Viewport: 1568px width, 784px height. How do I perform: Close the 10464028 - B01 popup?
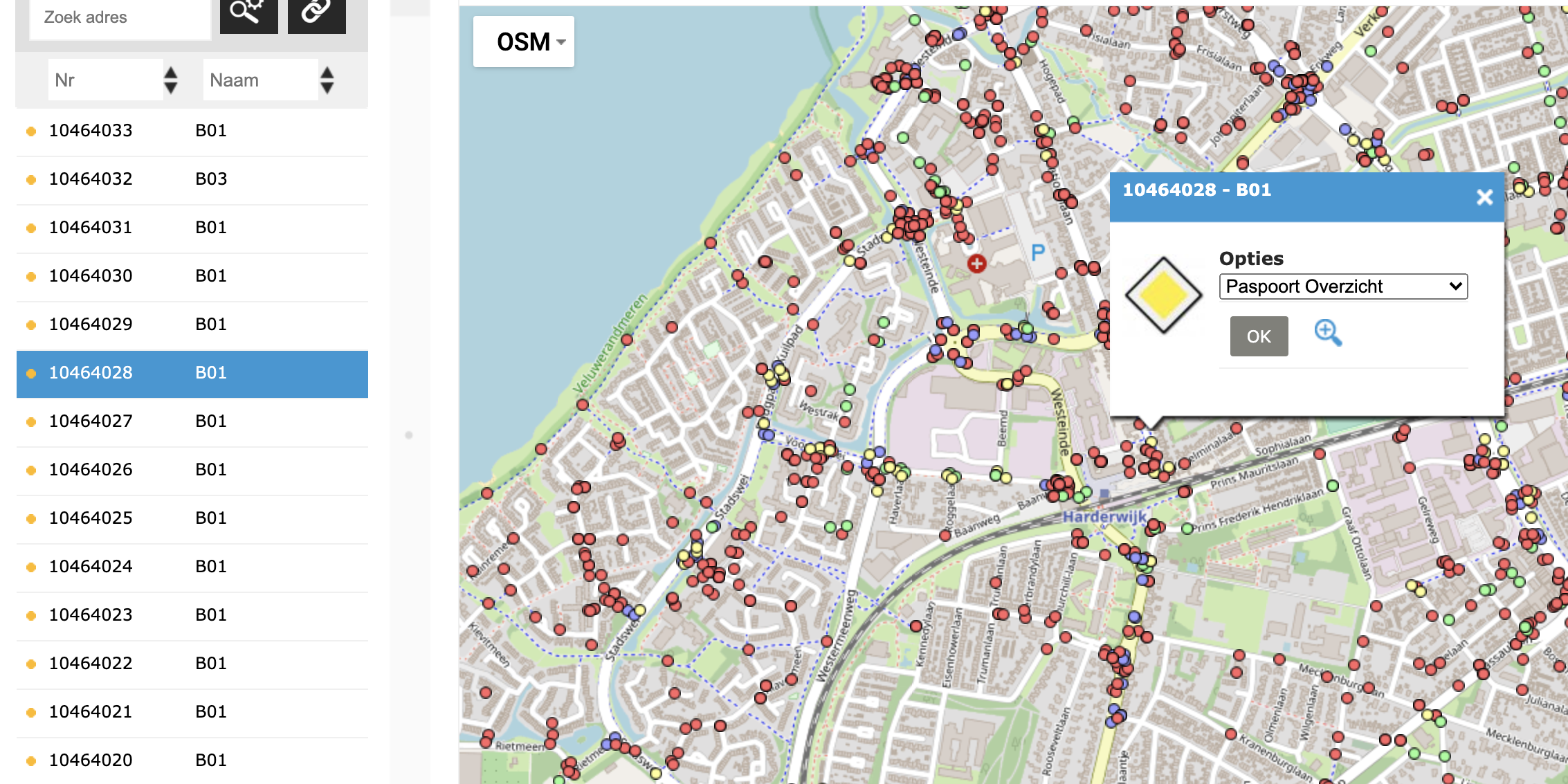click(1484, 197)
